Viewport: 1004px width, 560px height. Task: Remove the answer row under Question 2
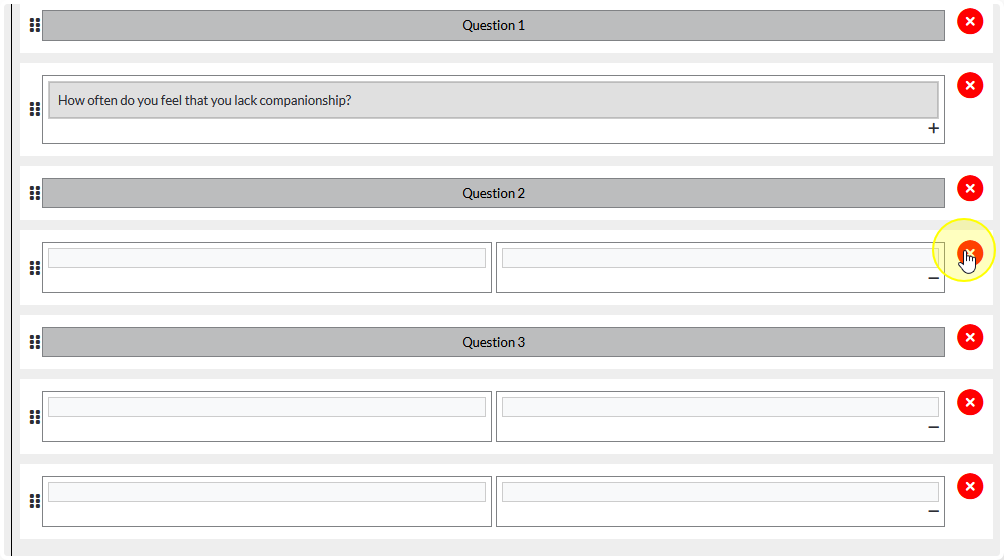[969, 253]
